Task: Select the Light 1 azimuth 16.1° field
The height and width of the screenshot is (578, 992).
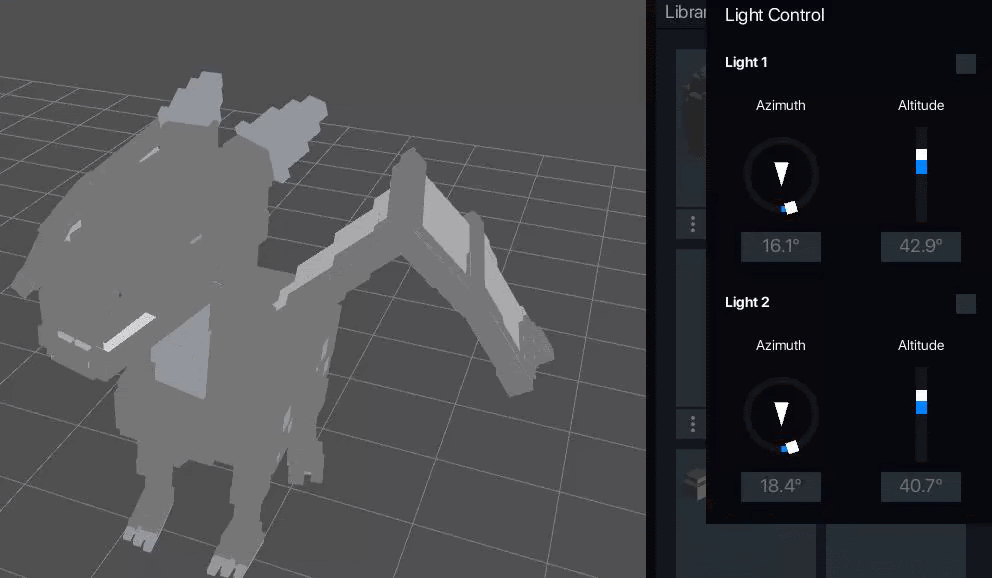Action: [x=780, y=246]
